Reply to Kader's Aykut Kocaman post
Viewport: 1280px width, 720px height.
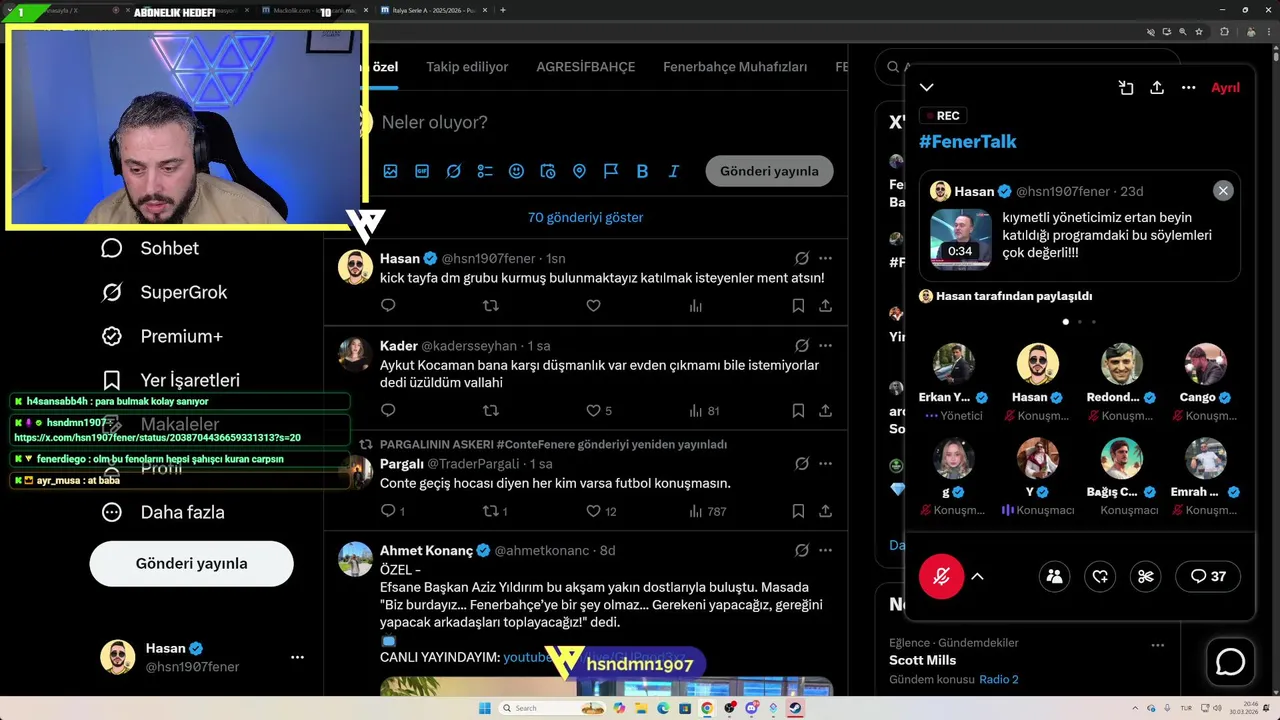pyautogui.click(x=388, y=410)
